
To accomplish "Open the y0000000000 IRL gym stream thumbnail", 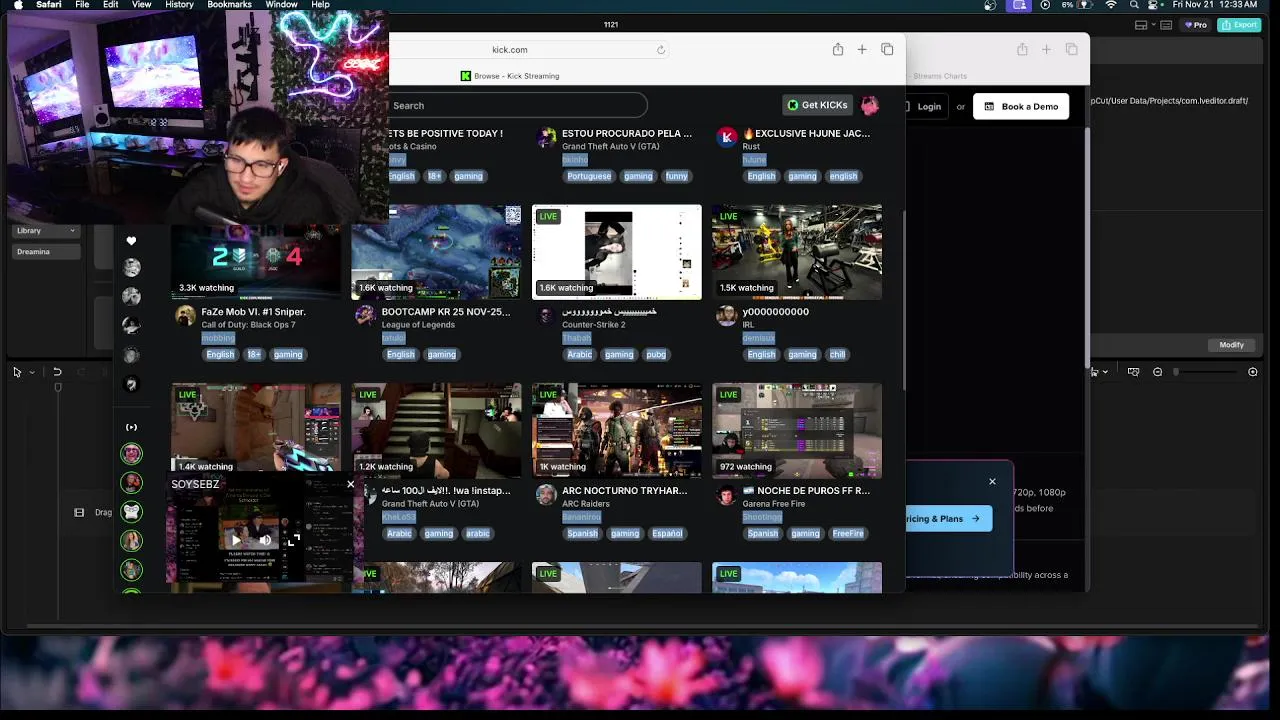I will (797, 252).
